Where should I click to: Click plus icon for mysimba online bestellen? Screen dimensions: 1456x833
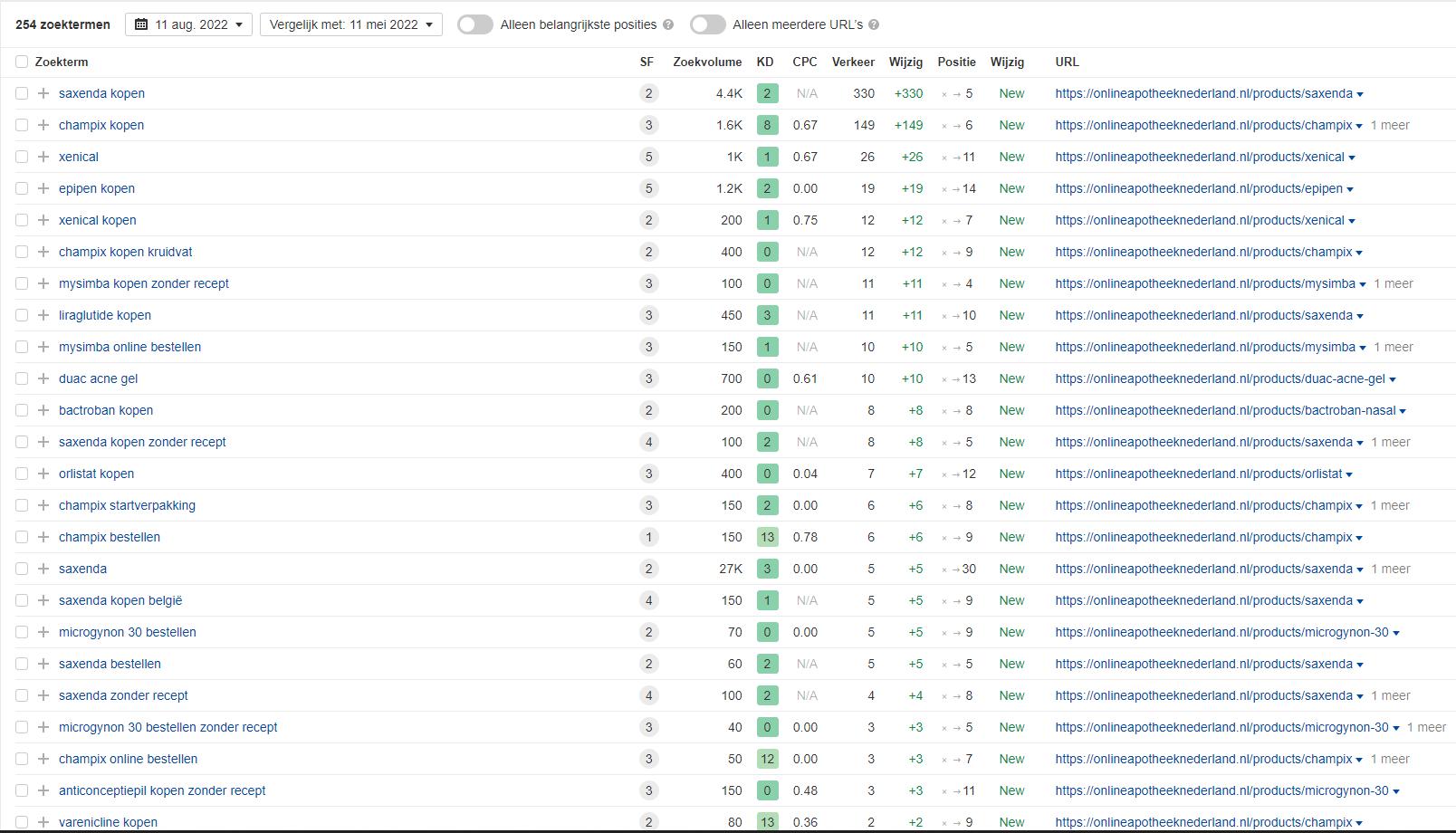coord(43,347)
